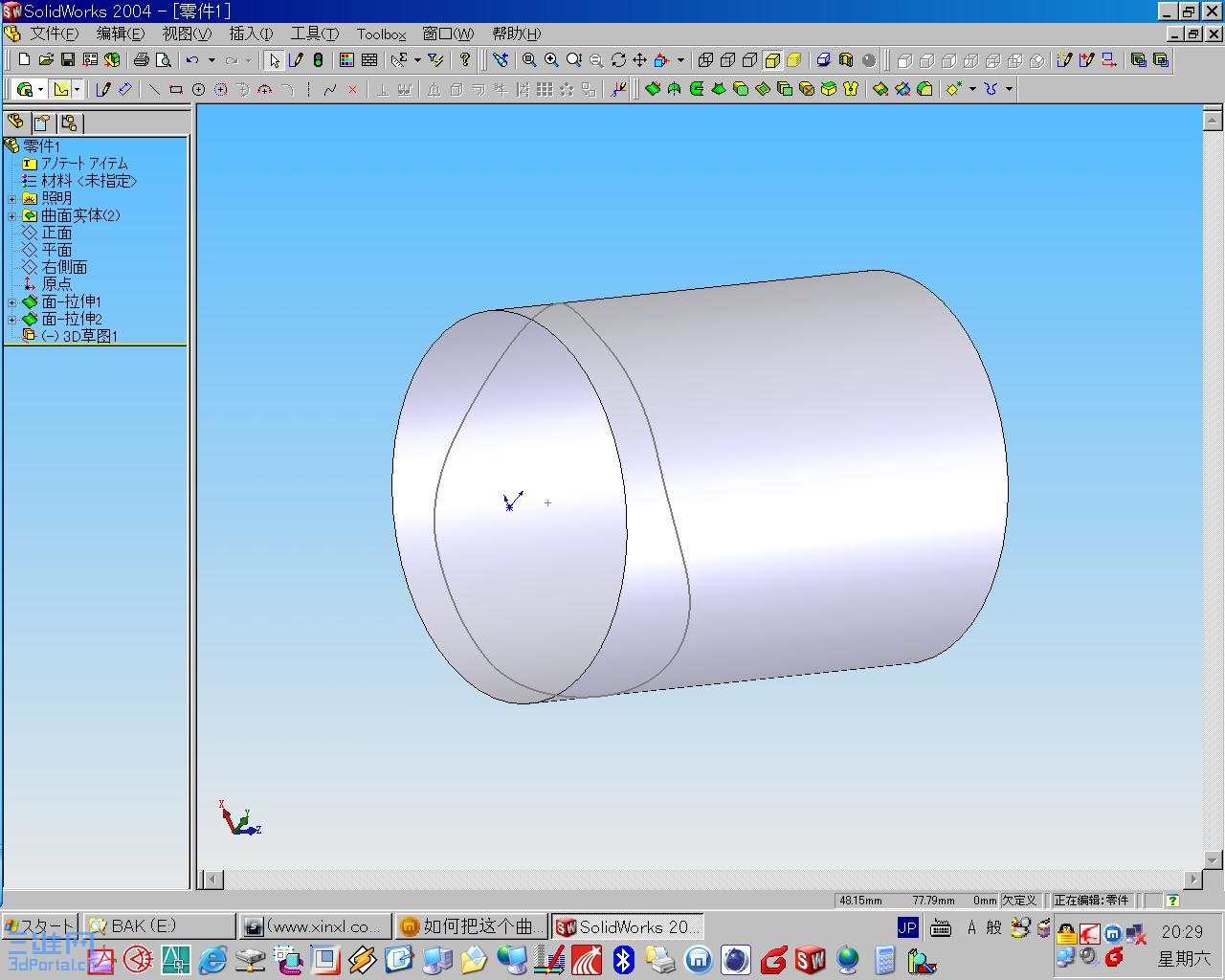
Task: Select the Line sketch tool
Action: [154, 89]
